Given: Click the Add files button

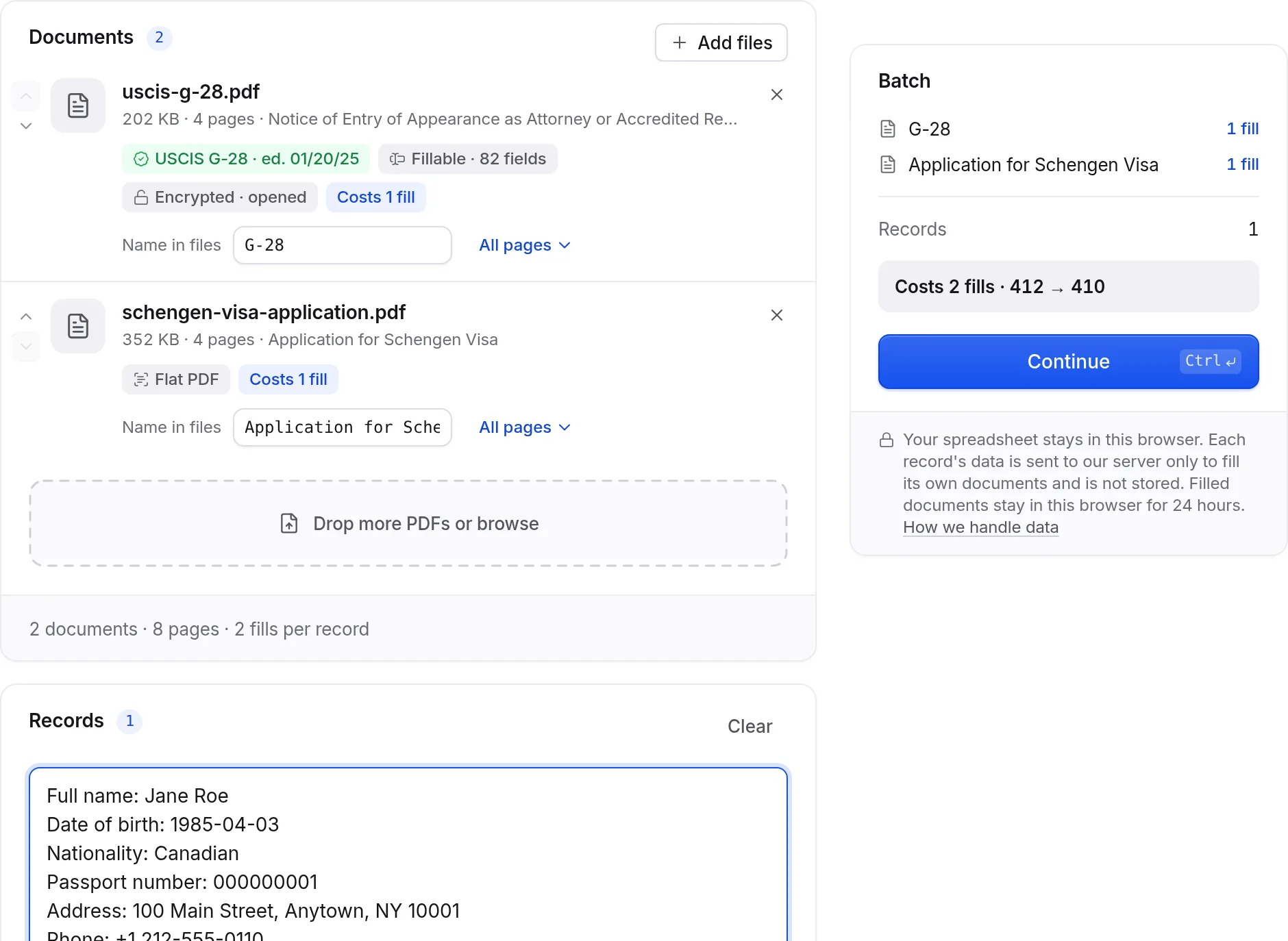Looking at the screenshot, I should (721, 42).
